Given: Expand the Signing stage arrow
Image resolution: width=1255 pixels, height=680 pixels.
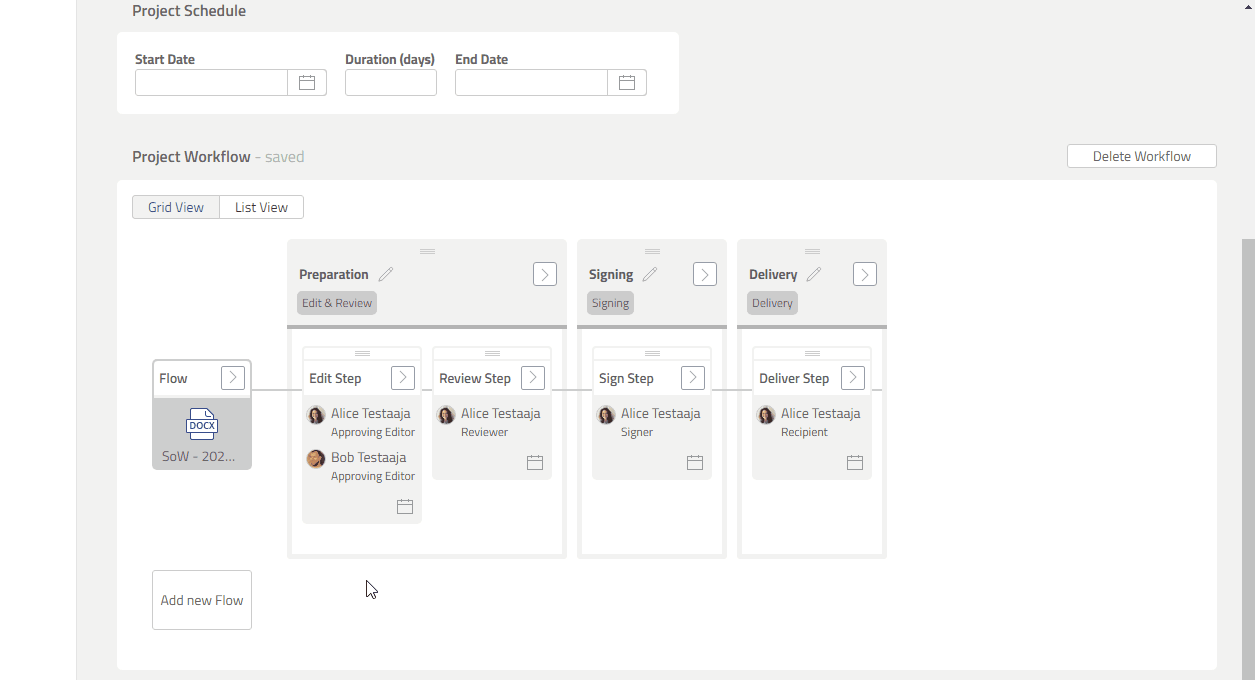Looking at the screenshot, I should [x=705, y=274].
